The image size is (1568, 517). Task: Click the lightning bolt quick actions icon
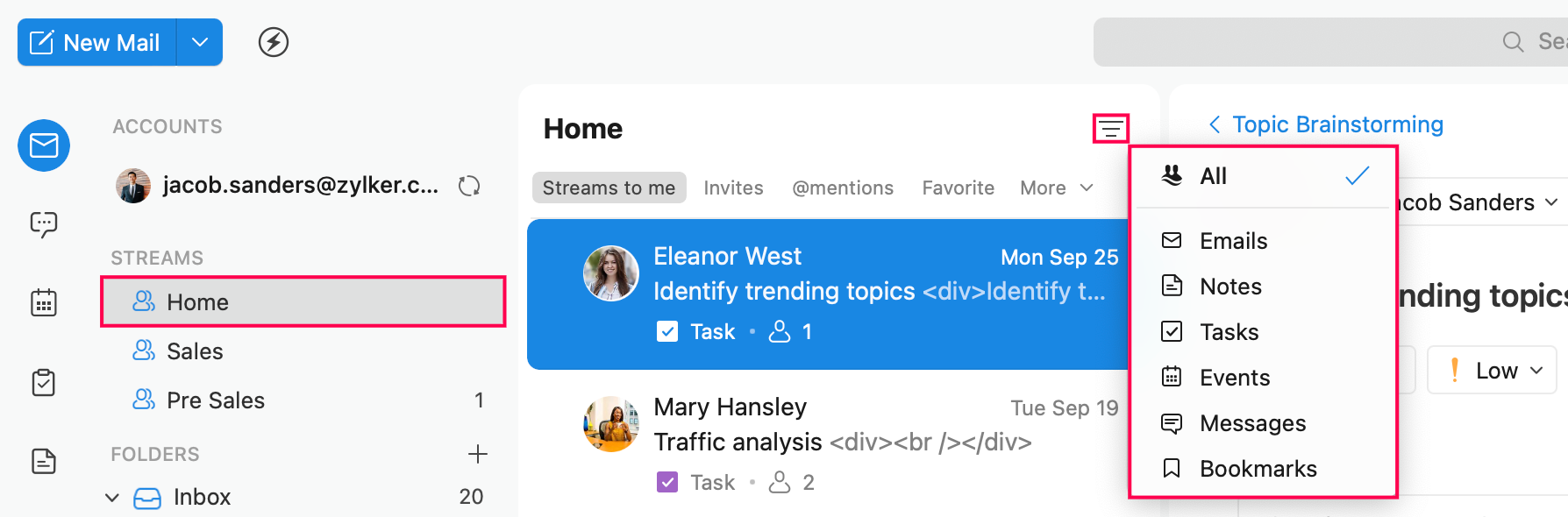point(274,42)
